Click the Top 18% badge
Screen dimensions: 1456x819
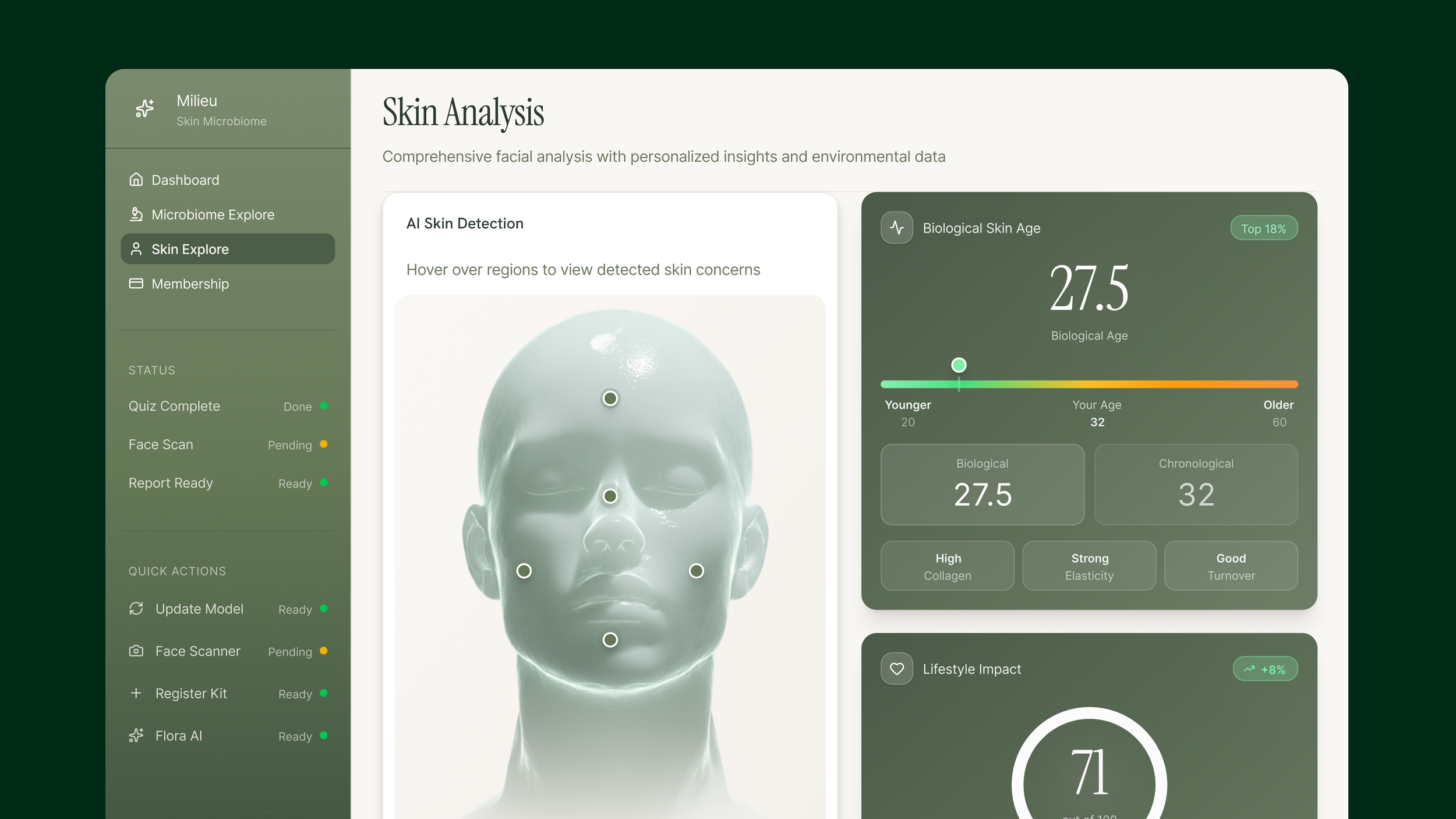coord(1263,228)
